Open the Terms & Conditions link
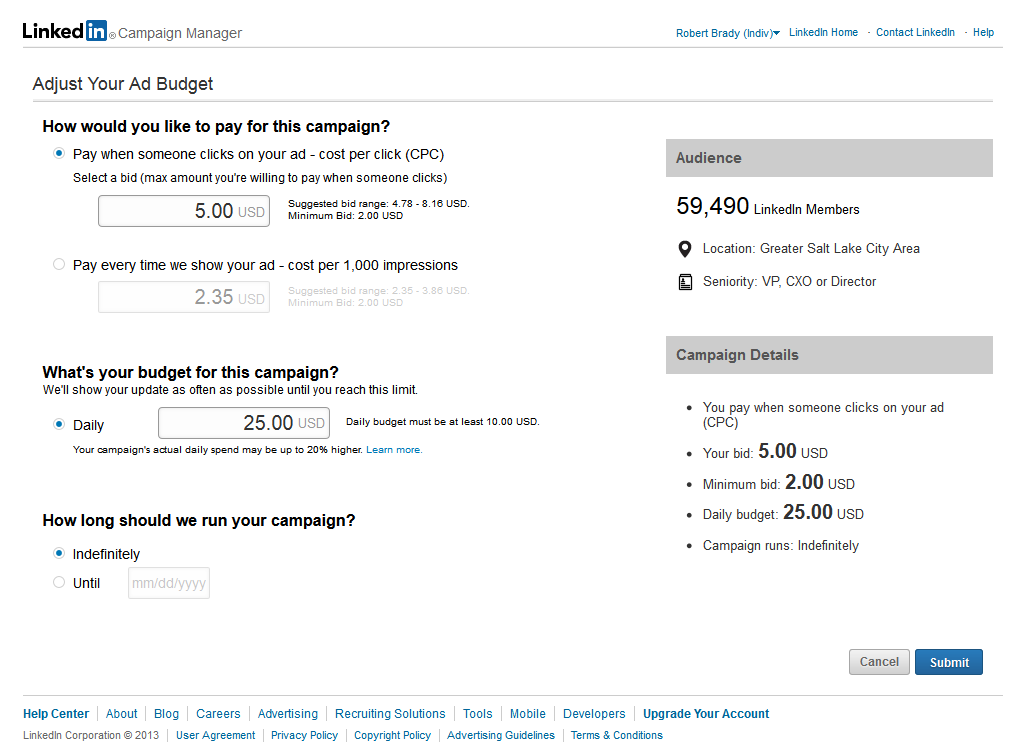The height and width of the screenshot is (748, 1018). 617,735
